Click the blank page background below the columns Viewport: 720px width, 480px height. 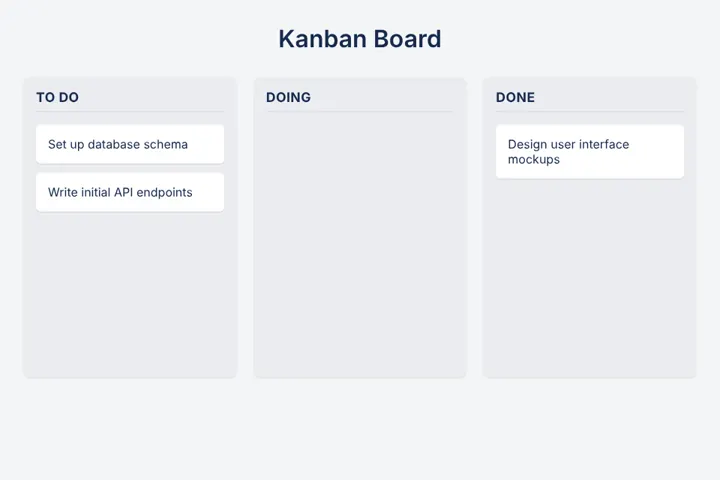(x=360, y=429)
